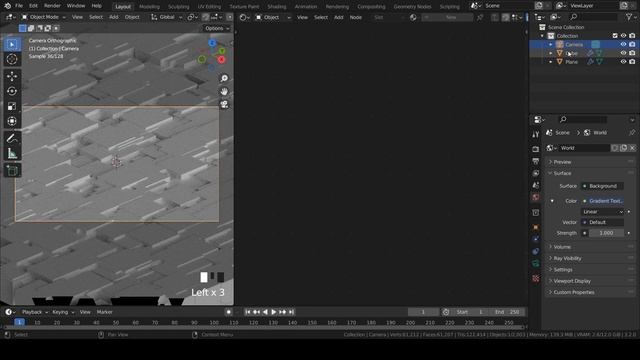Open the Scene properties tab

536,185
